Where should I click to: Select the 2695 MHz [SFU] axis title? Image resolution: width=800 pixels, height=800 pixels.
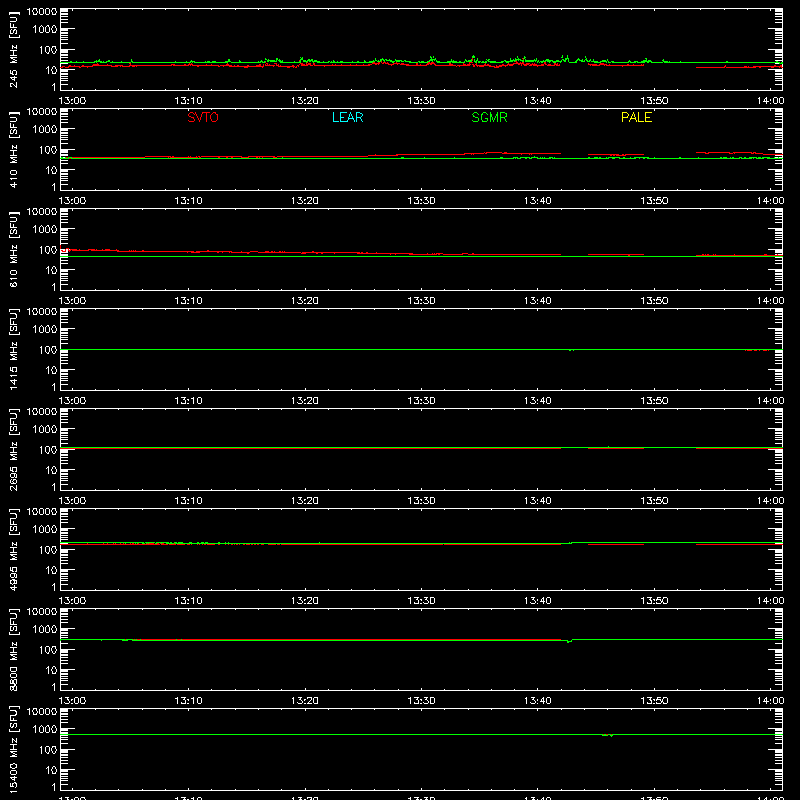click(x=13, y=449)
